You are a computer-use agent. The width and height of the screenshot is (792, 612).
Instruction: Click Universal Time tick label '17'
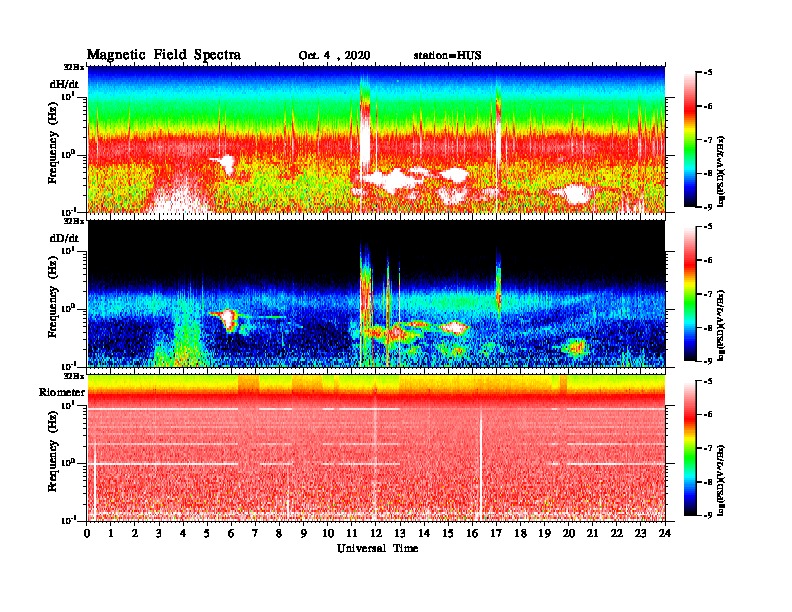497,533
